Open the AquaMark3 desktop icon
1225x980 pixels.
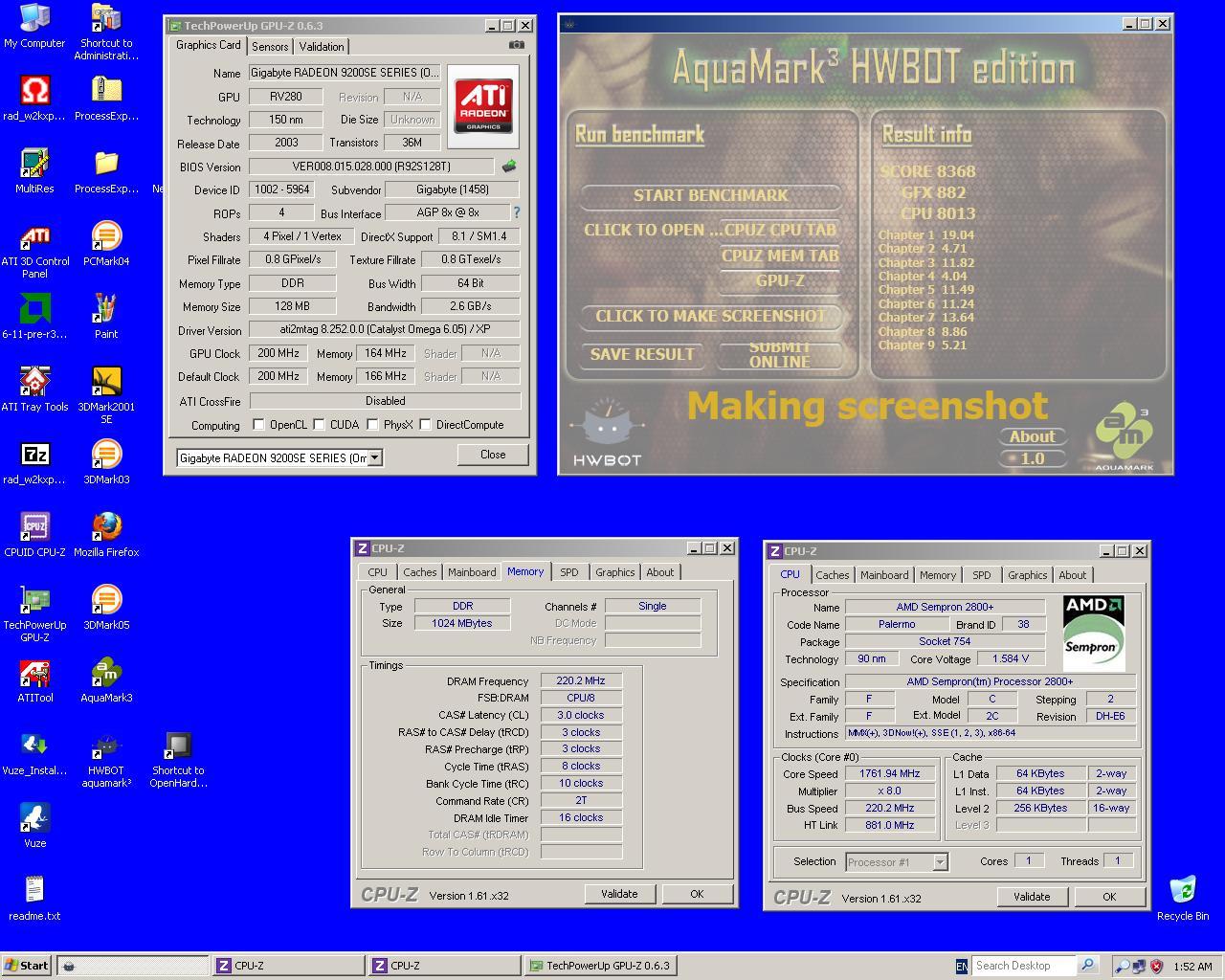point(106,680)
